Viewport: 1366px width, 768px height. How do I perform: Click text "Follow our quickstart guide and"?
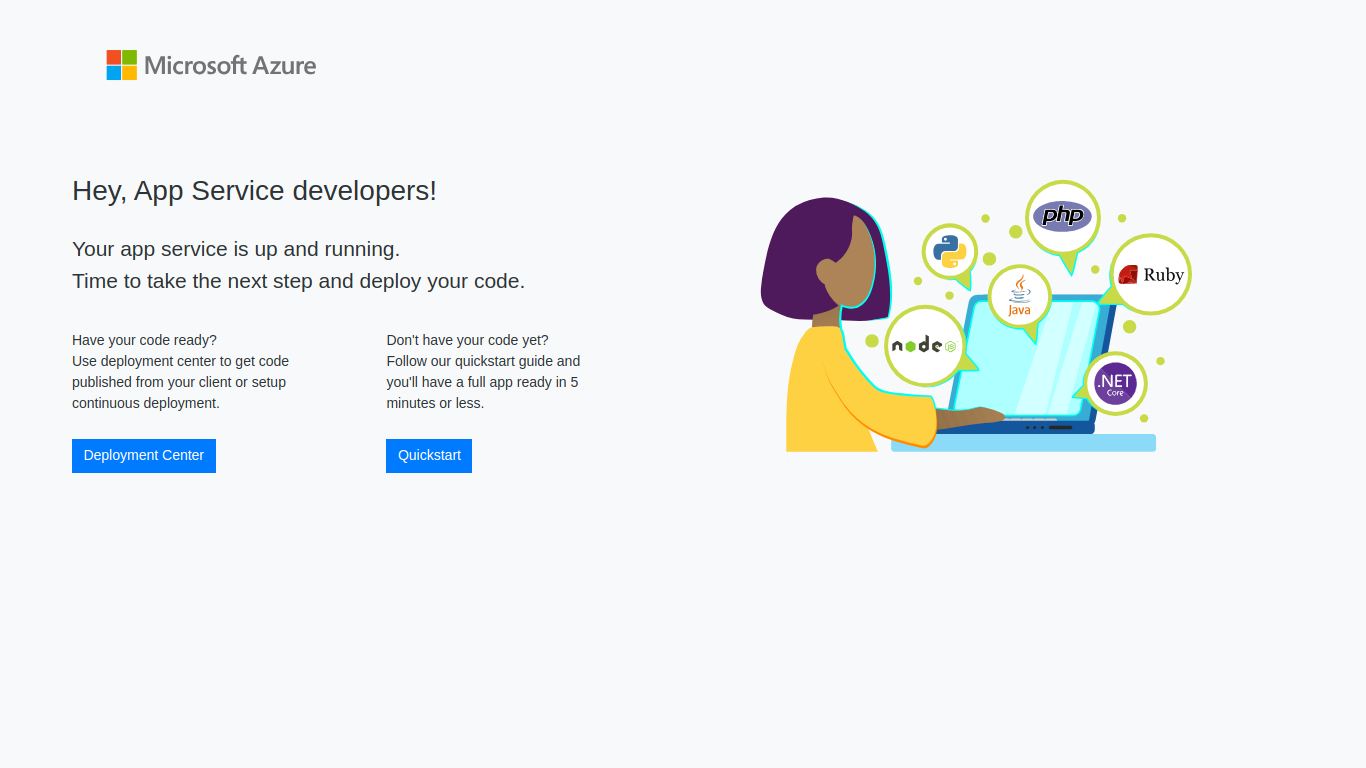[x=483, y=361]
